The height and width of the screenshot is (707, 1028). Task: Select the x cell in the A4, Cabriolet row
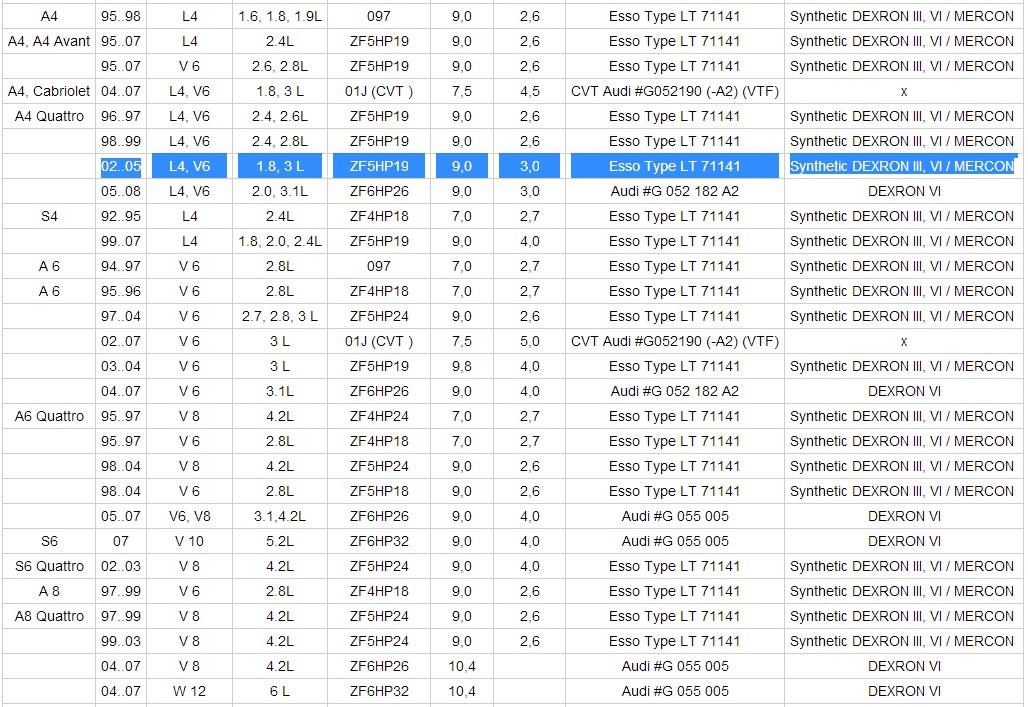[x=903, y=91]
